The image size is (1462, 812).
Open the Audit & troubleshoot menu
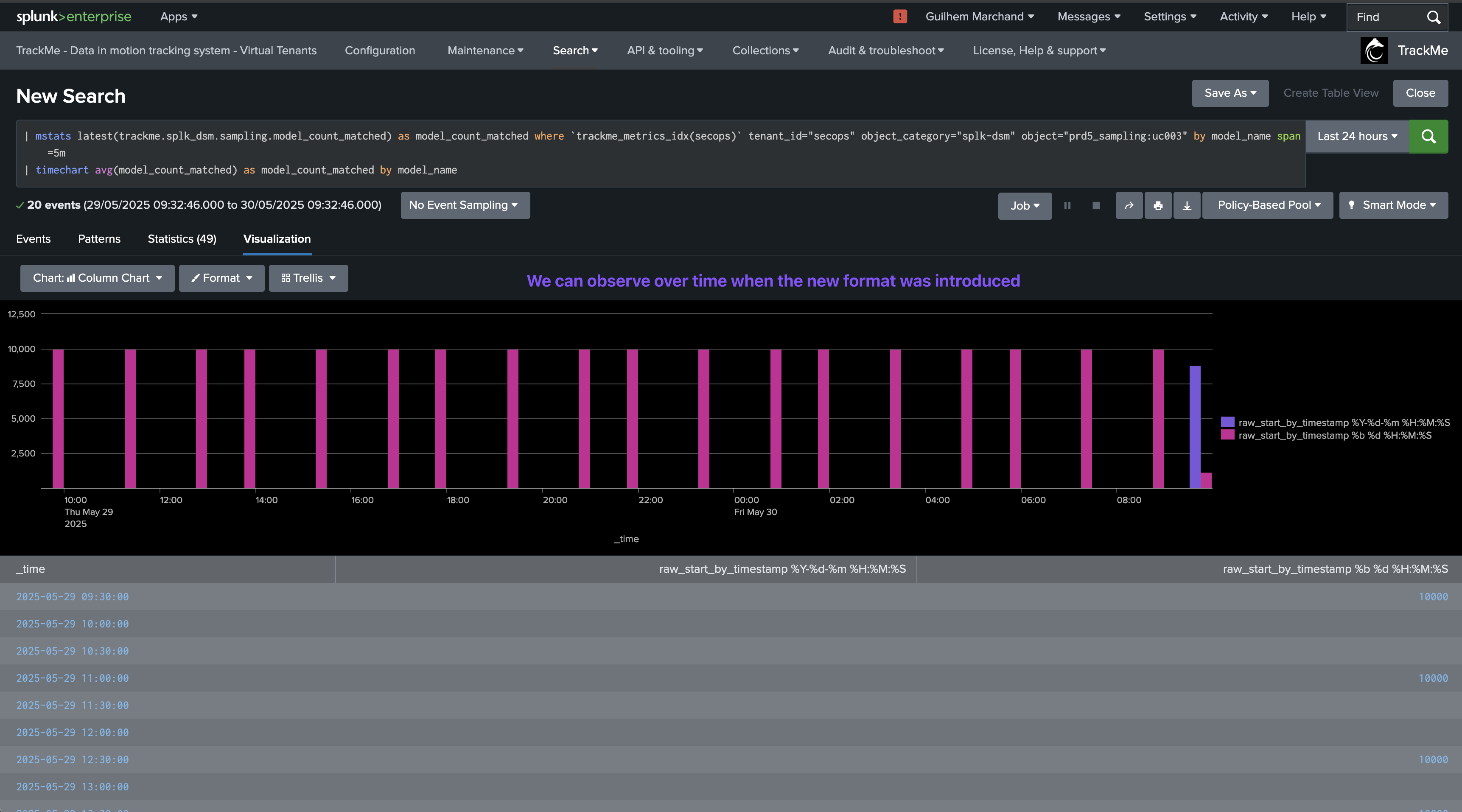(885, 50)
